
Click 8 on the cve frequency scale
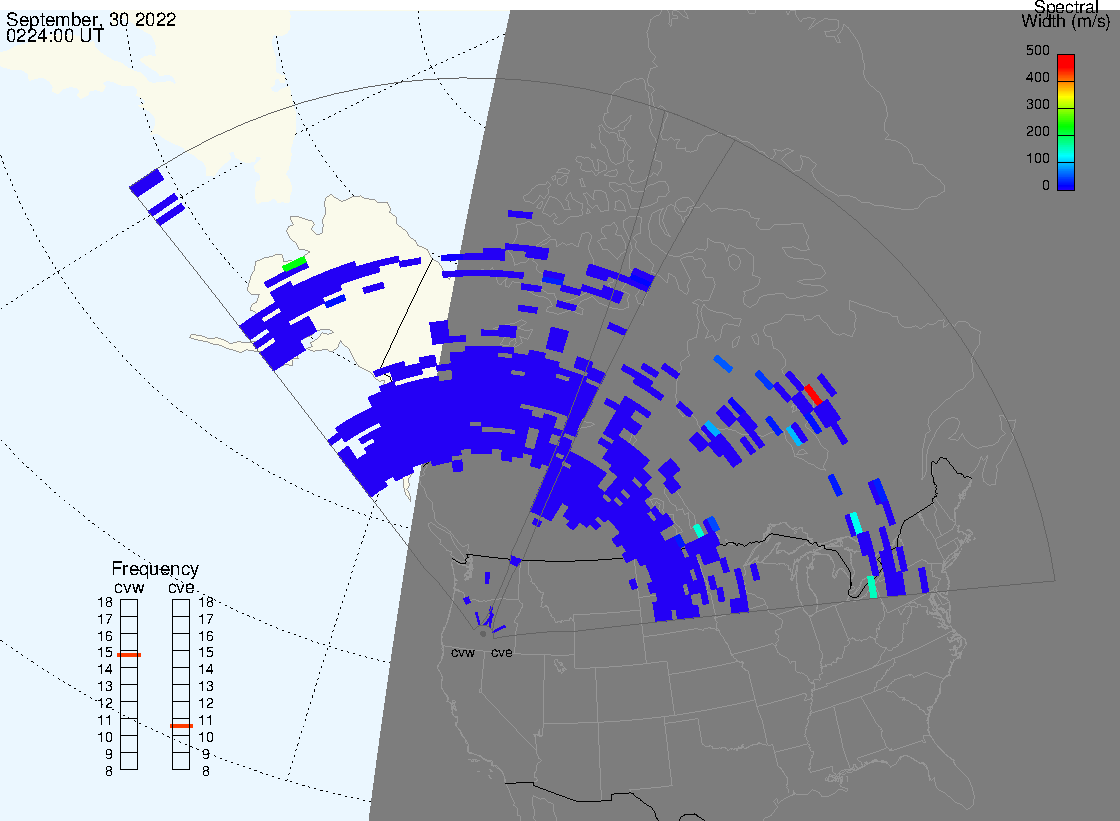(x=206, y=772)
